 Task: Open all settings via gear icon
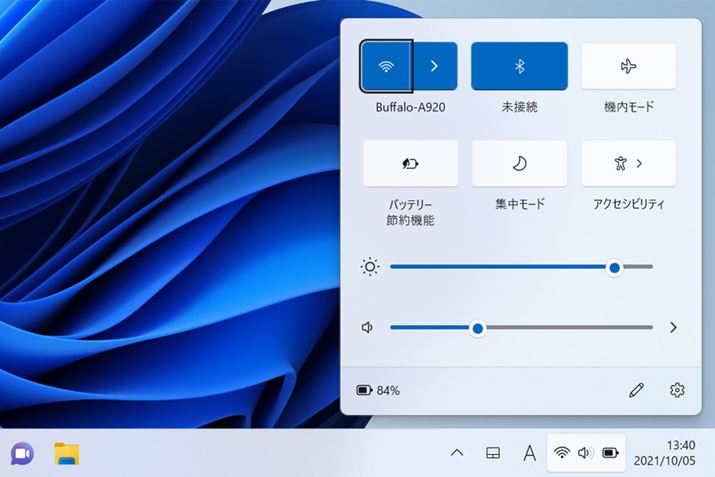[677, 390]
